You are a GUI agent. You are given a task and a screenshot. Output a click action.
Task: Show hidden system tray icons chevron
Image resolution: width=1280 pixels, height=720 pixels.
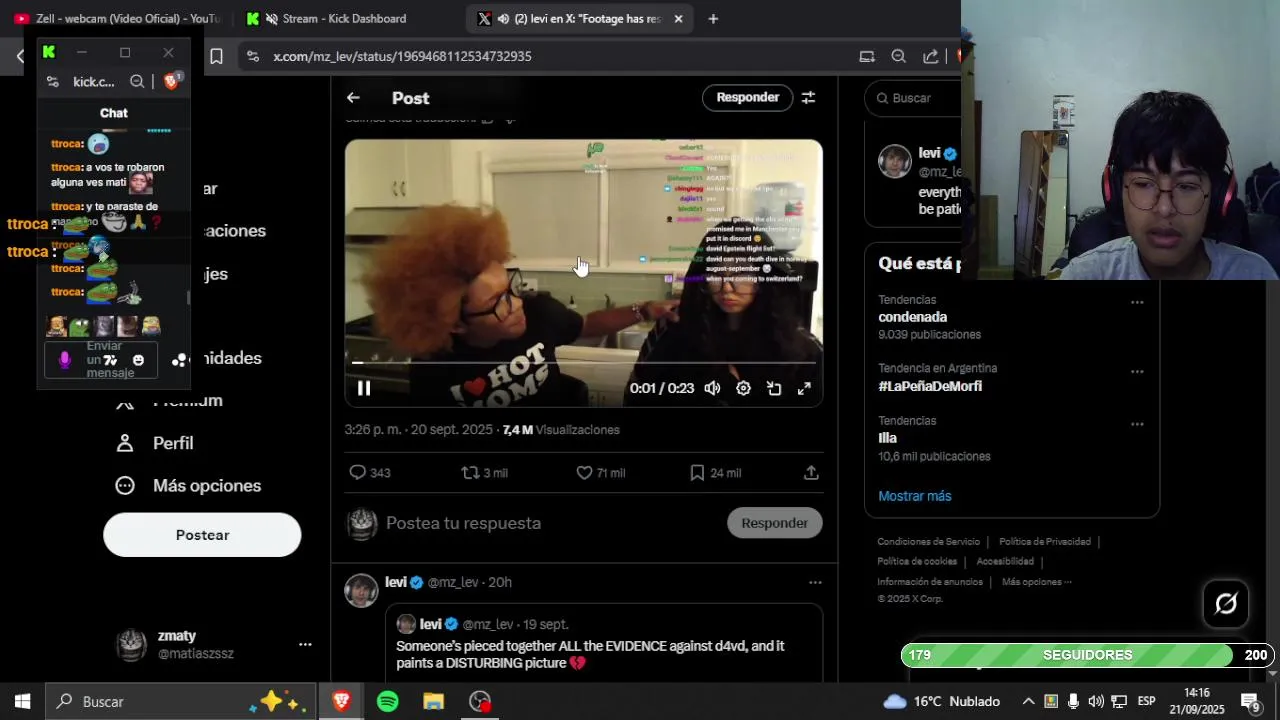tap(1027, 701)
